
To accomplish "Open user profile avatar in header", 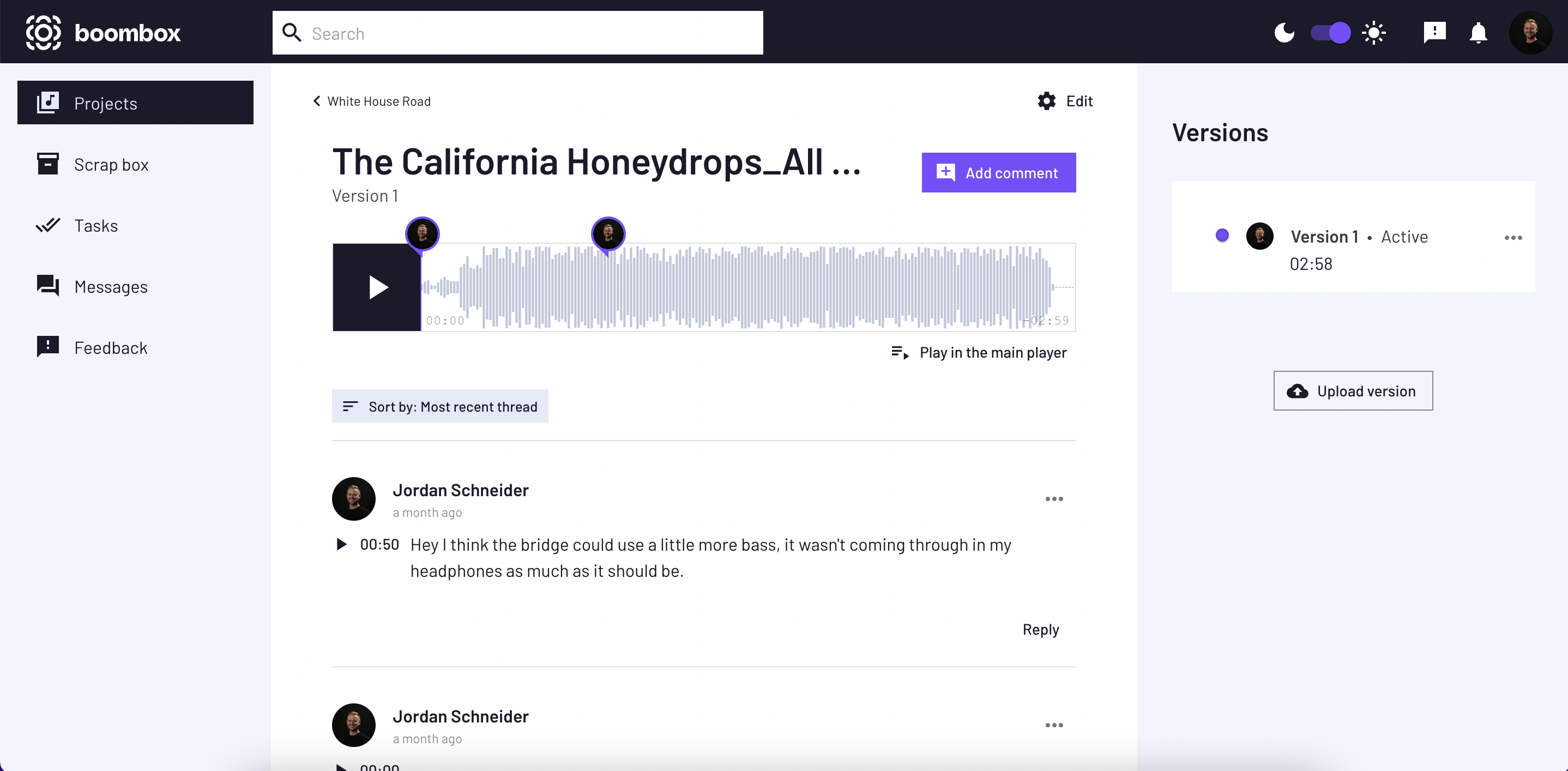I will pos(1530,33).
